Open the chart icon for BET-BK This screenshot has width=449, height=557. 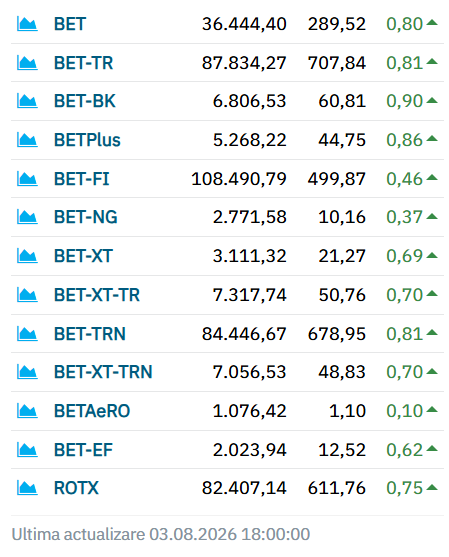[x=27, y=101]
